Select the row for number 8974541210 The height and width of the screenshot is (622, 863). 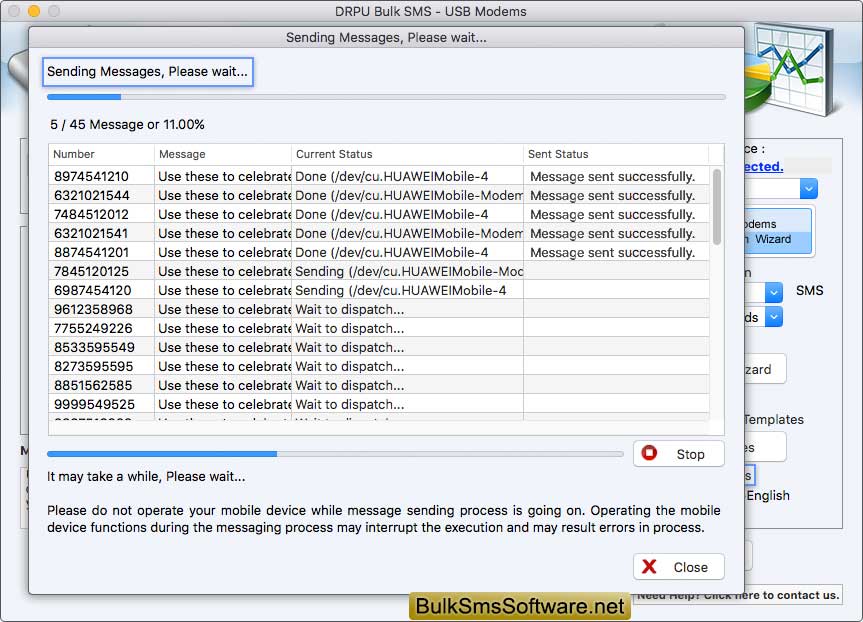coord(379,176)
